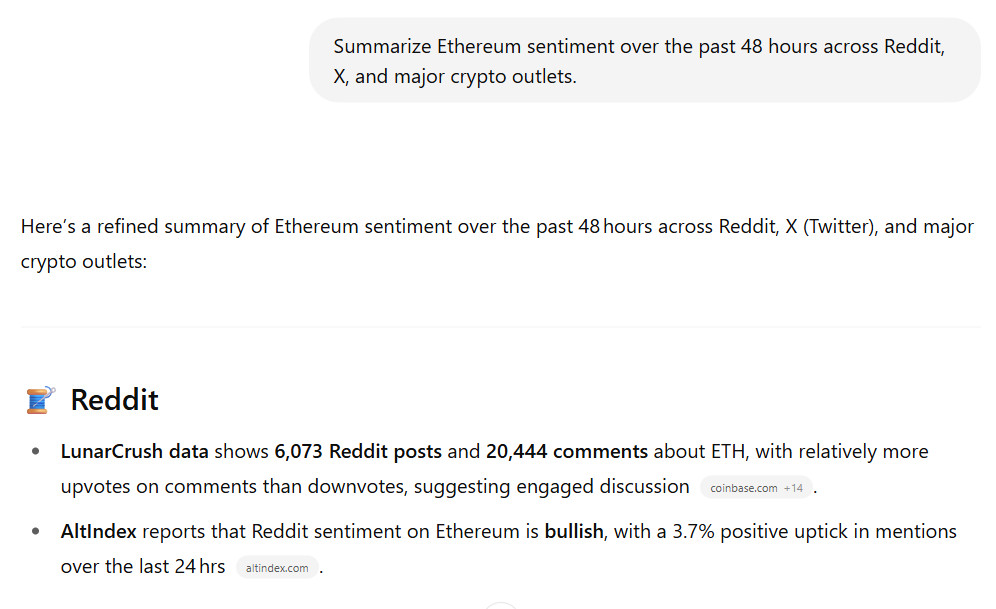The height and width of the screenshot is (609, 996).
Task: Select the user prompt message bubble
Action: (645, 60)
